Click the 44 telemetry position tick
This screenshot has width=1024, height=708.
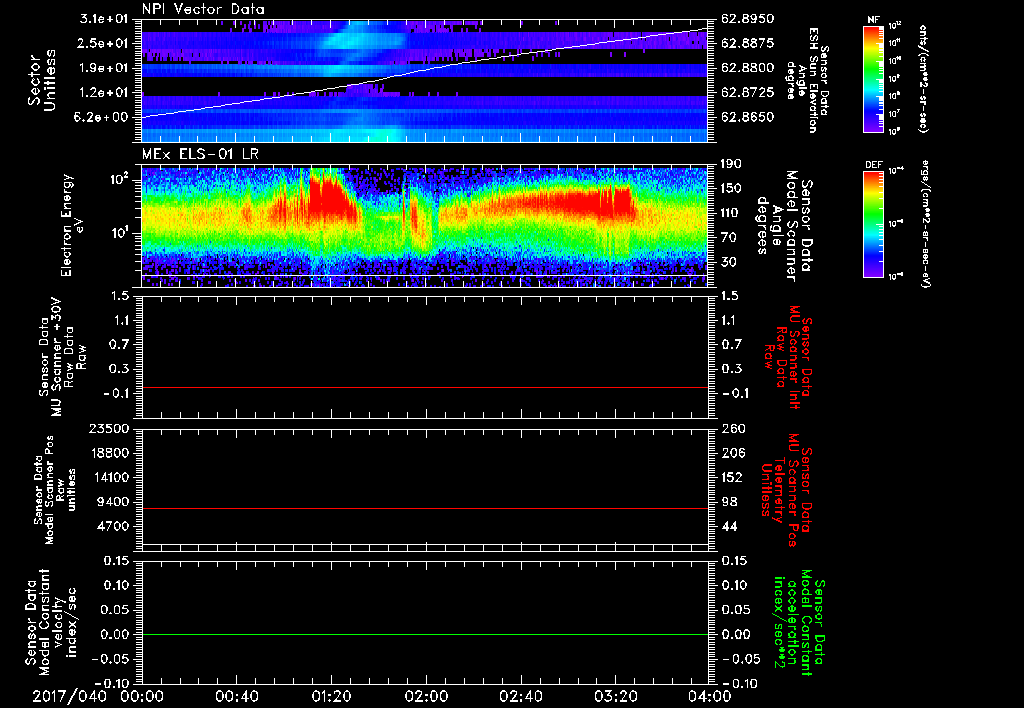click(x=729, y=526)
